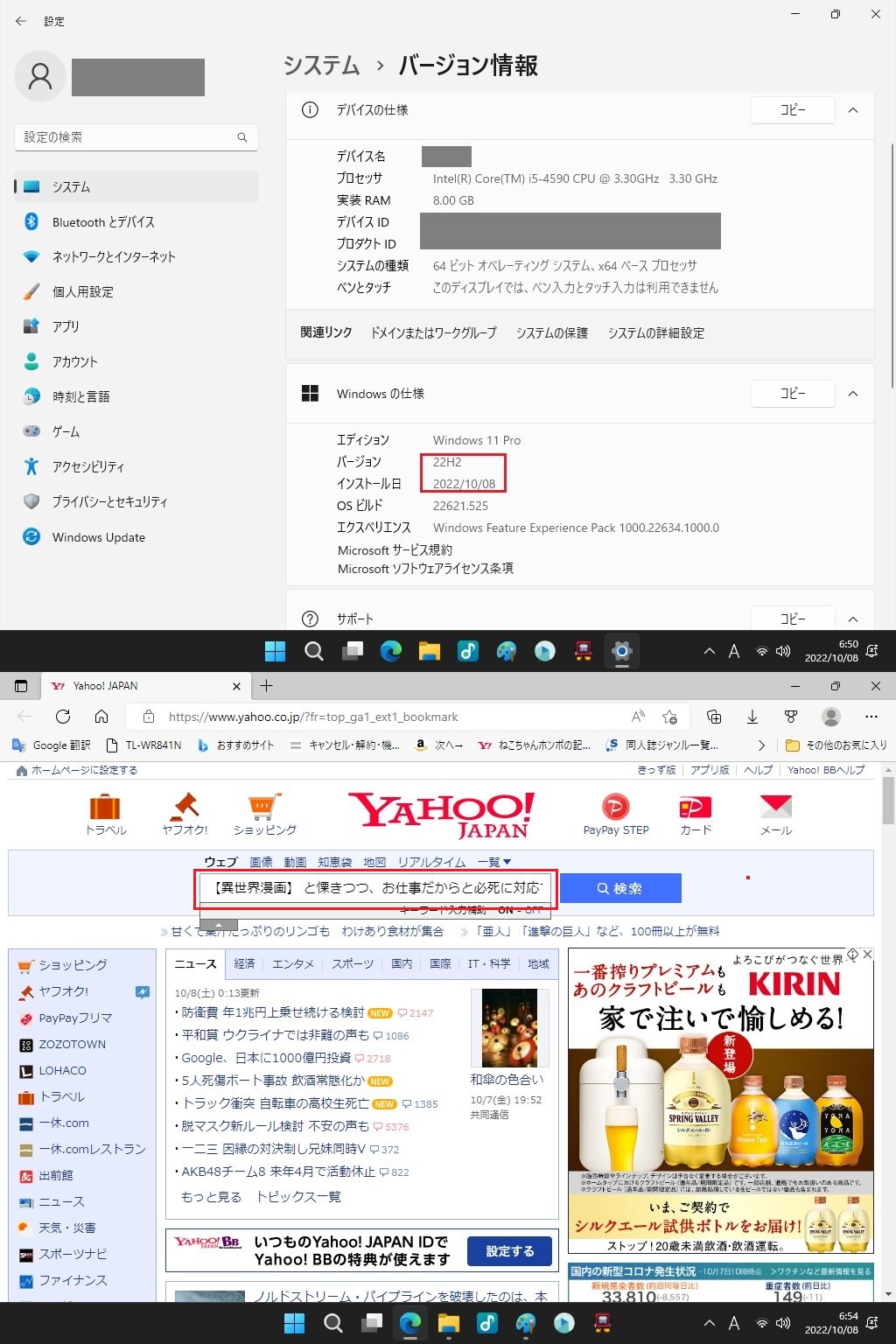Go back using the Settings back arrow

(x=21, y=21)
